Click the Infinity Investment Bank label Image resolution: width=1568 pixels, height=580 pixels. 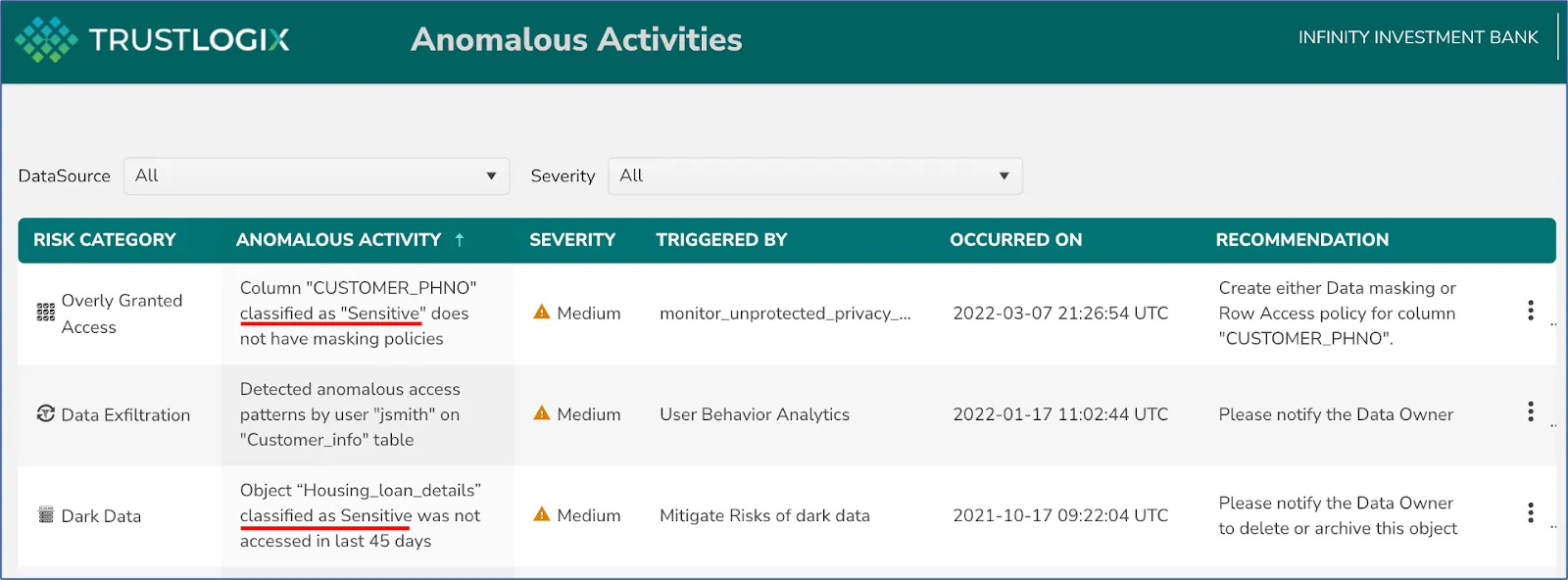coord(1418,37)
